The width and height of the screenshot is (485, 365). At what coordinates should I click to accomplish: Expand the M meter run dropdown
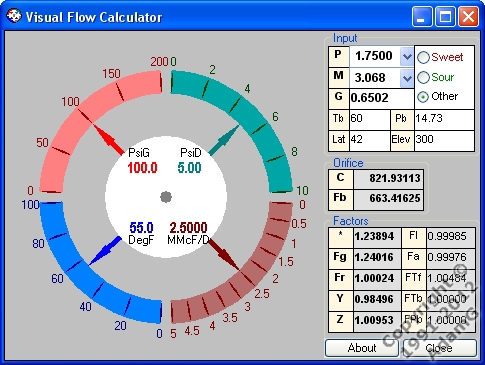coord(407,79)
